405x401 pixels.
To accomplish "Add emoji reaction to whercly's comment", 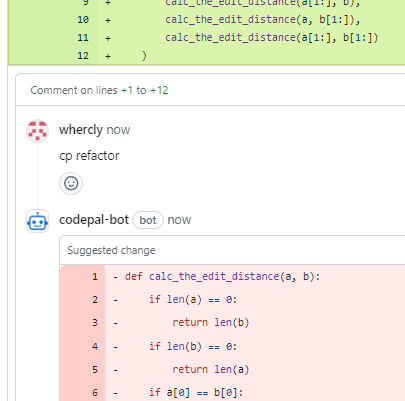I will tap(71, 183).
